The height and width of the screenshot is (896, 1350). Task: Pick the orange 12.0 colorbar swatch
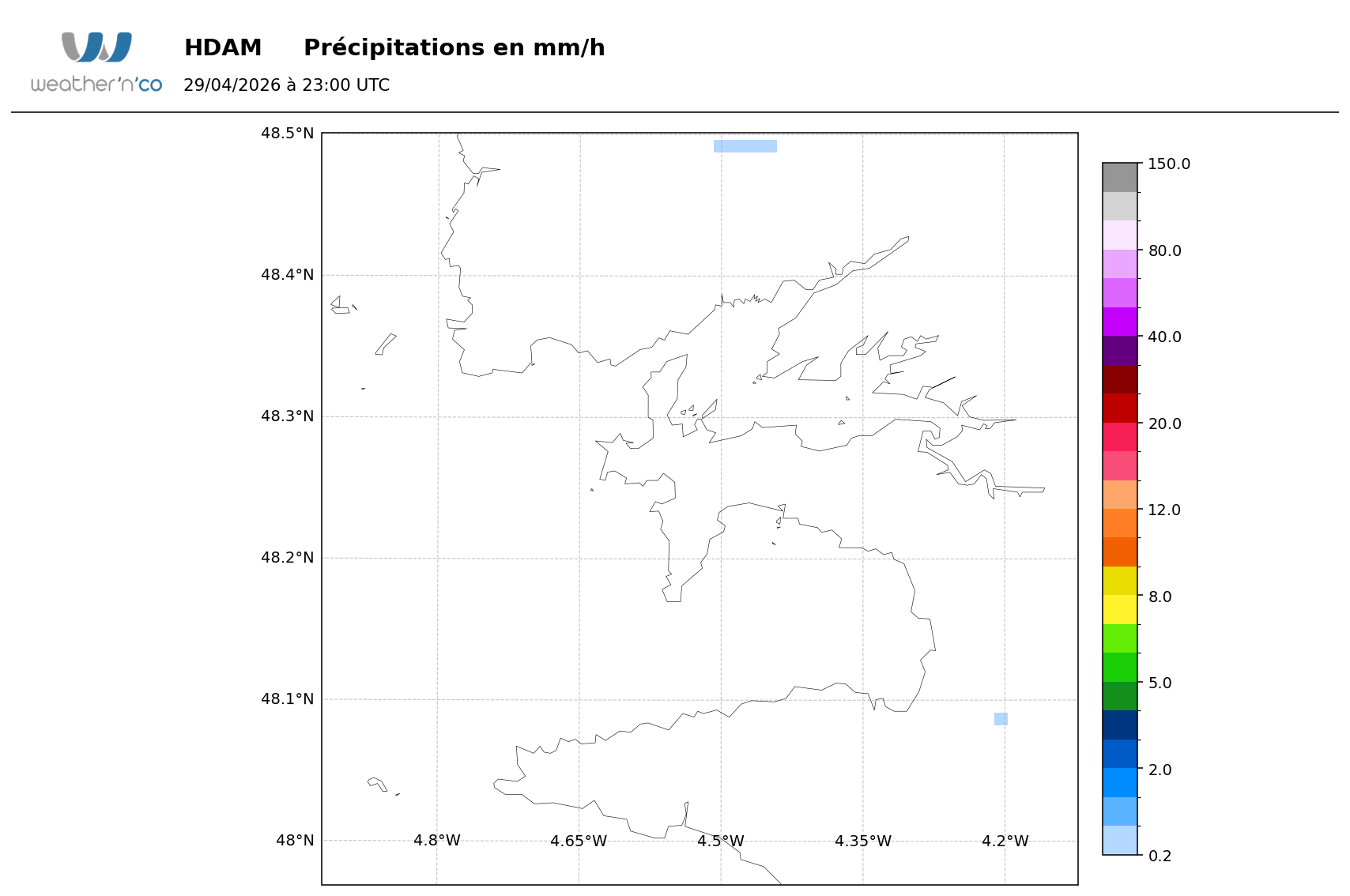[1120, 523]
